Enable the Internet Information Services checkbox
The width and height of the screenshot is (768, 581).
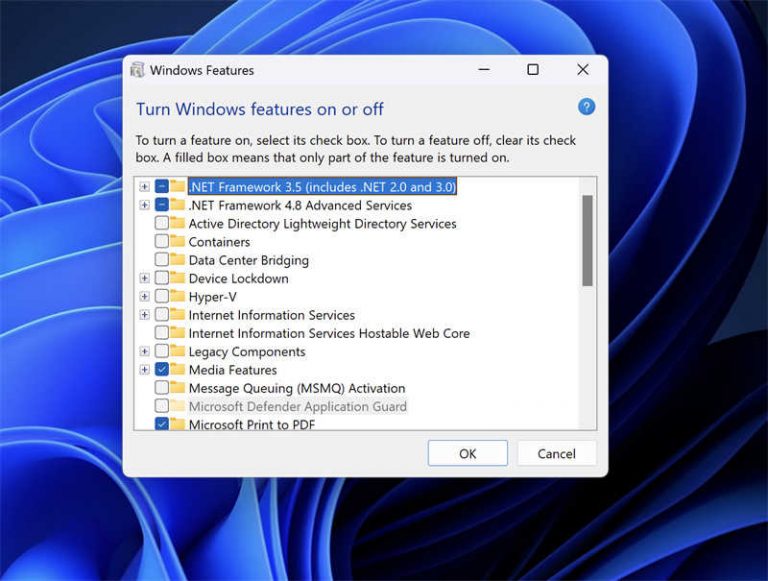tap(162, 315)
